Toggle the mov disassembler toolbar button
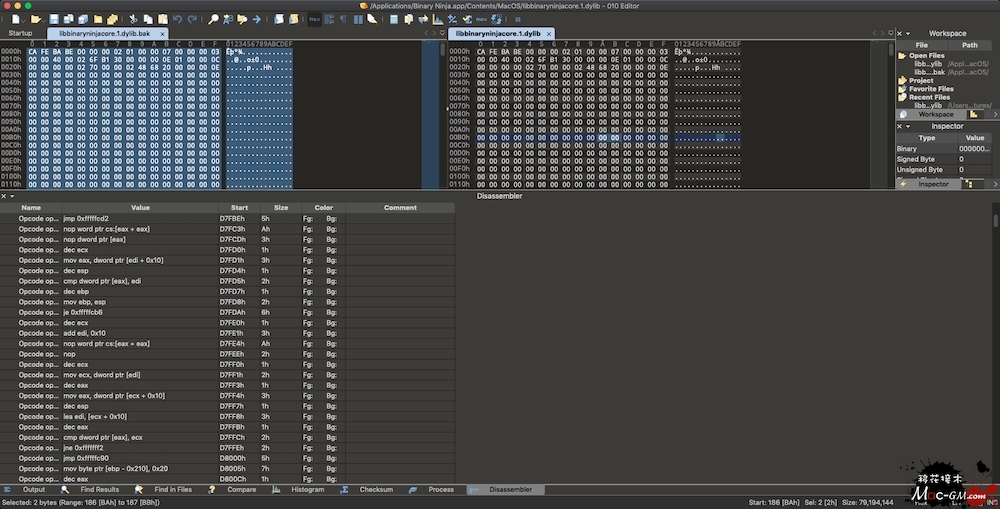1000x509 pixels. point(481,19)
